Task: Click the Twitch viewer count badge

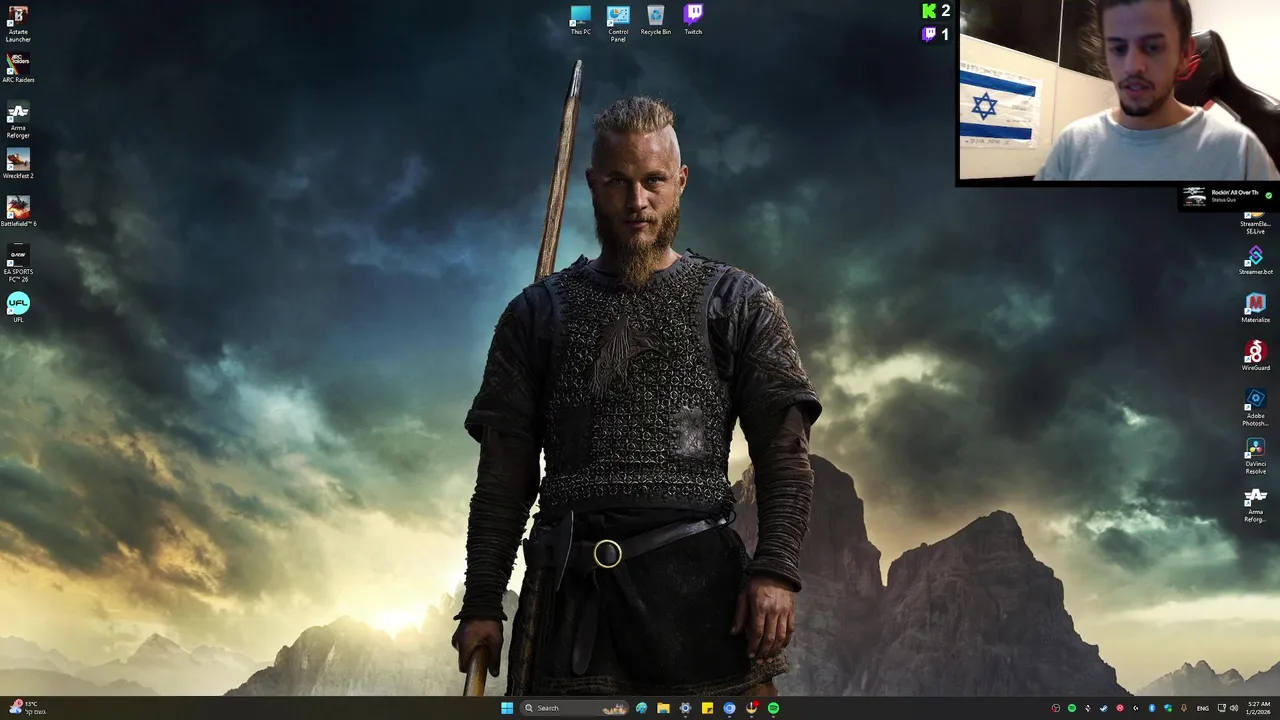Action: pyautogui.click(x=936, y=34)
